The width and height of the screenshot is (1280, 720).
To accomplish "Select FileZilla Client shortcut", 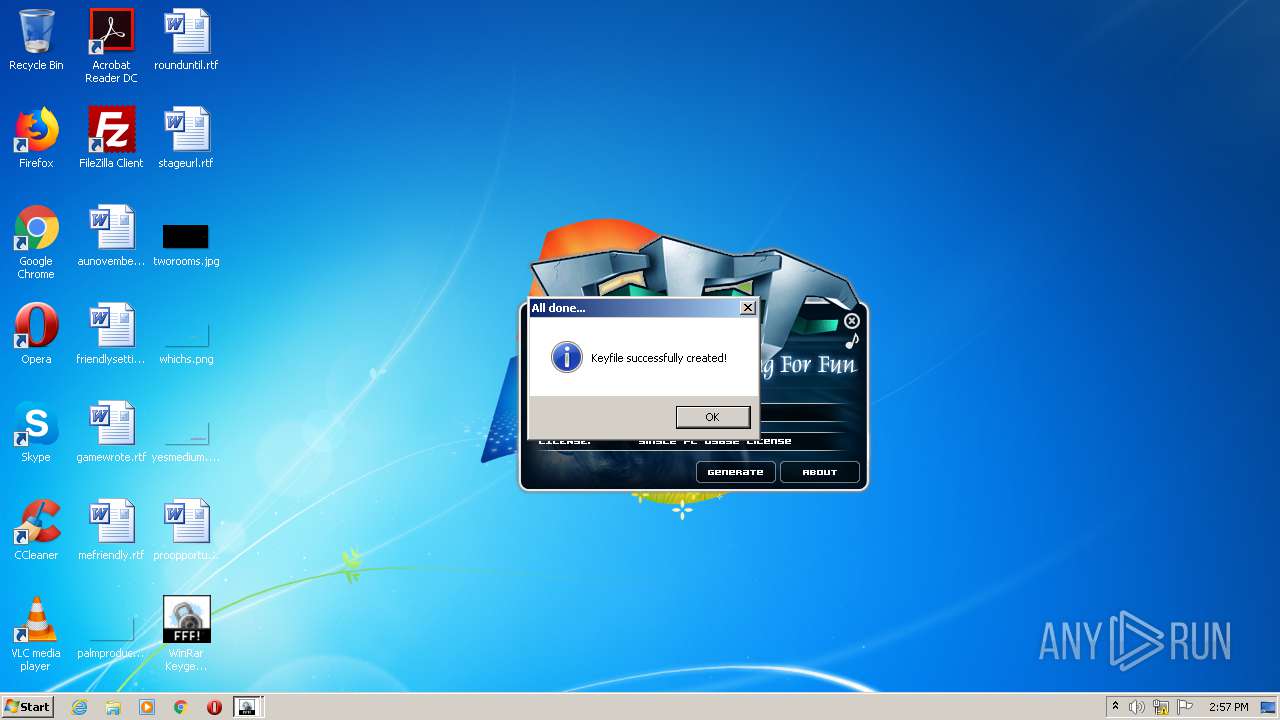I will (x=111, y=138).
